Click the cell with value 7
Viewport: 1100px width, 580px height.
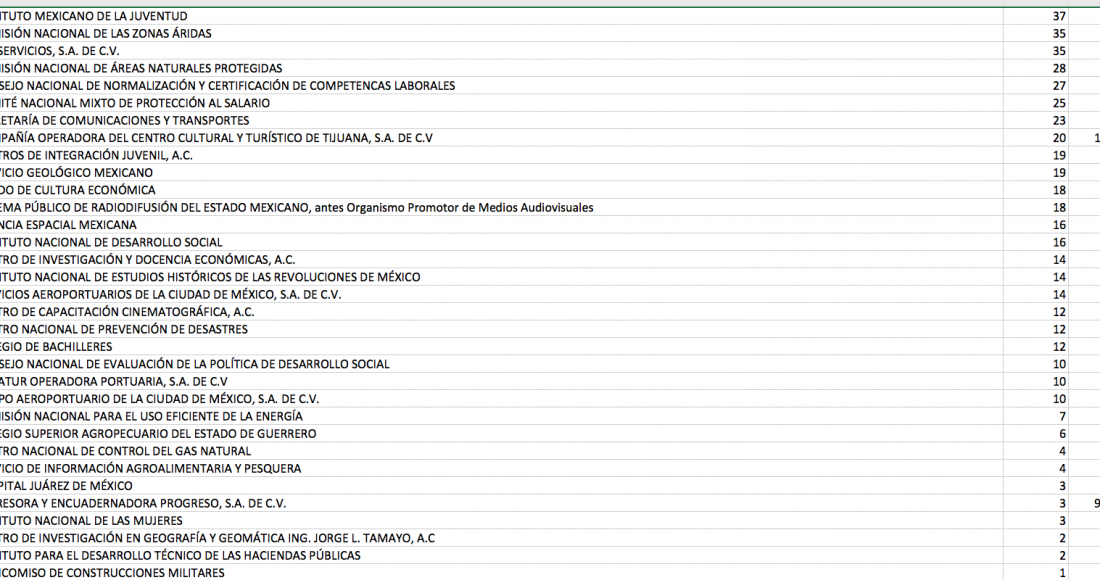(x=1062, y=415)
